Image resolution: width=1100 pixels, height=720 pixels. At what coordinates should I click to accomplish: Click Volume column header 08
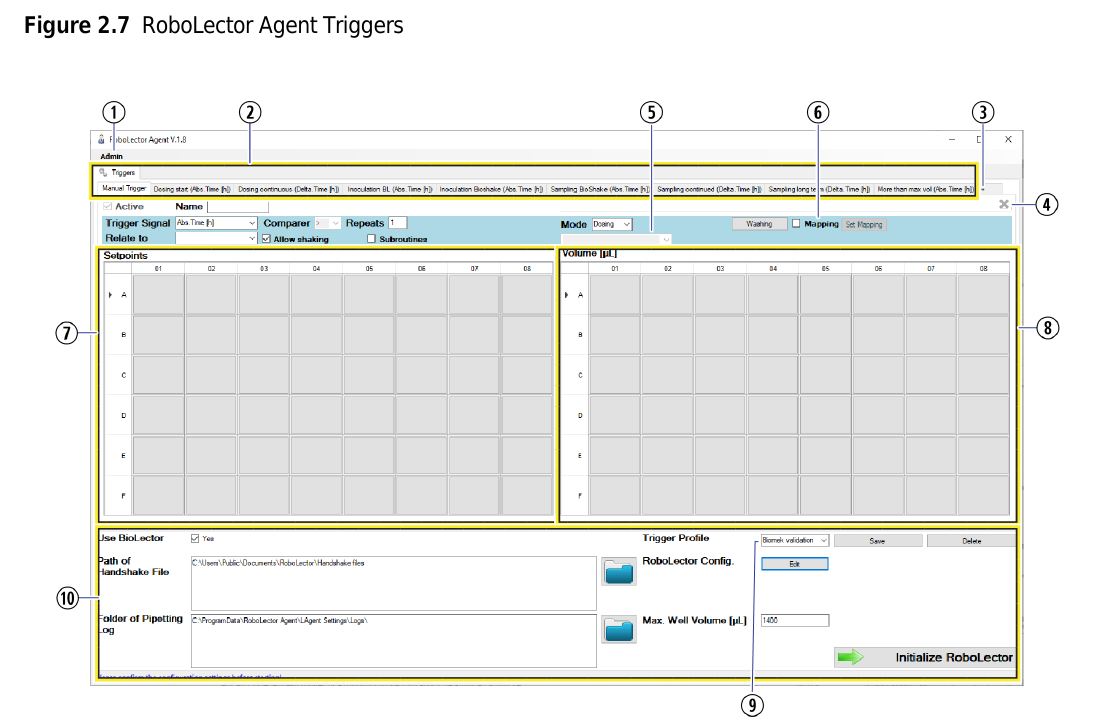[983, 268]
